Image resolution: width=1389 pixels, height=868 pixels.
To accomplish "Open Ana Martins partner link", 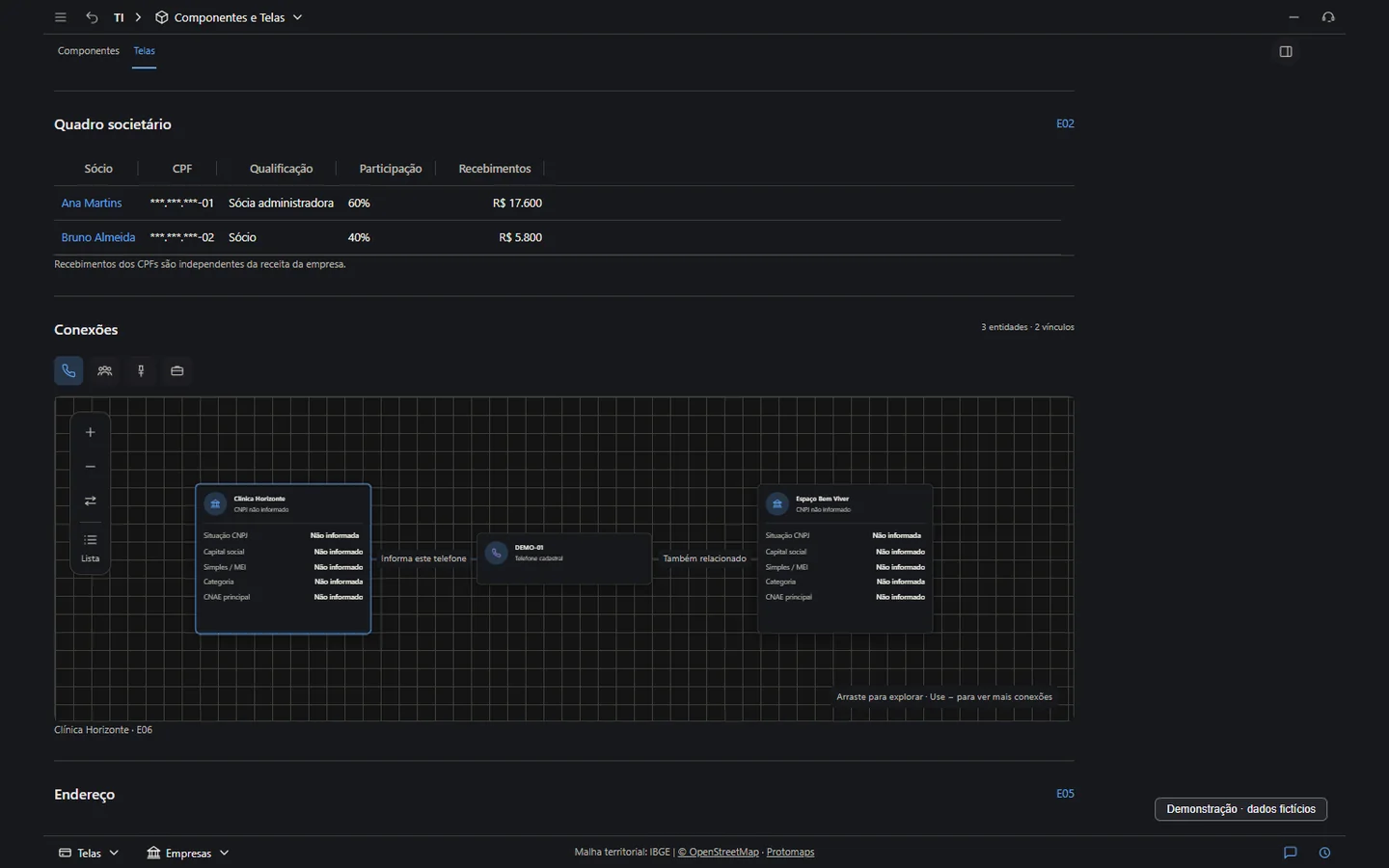I will [x=92, y=203].
